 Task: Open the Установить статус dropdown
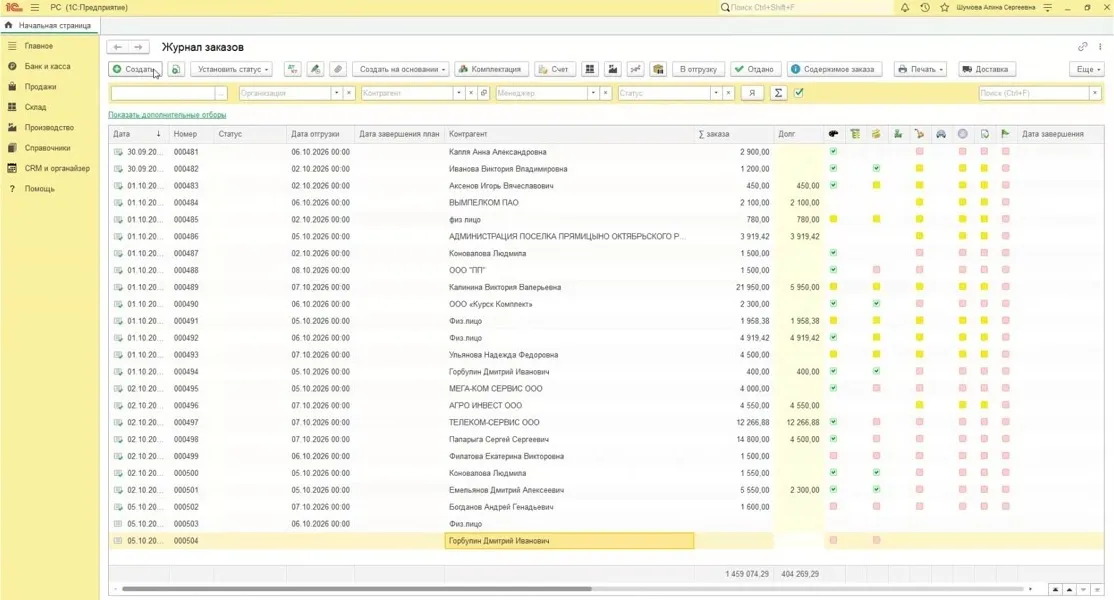[232, 70]
